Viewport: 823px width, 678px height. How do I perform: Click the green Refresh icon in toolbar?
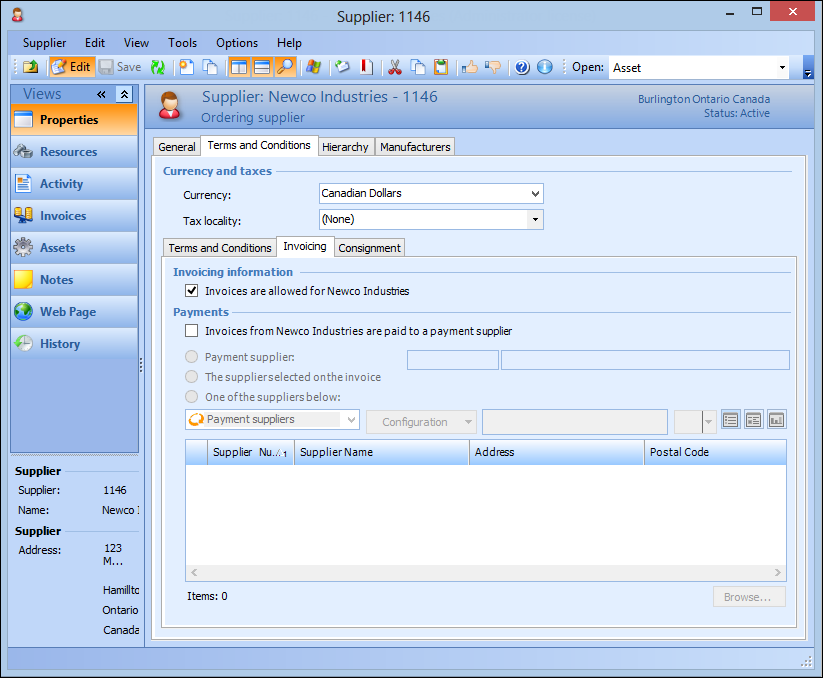click(158, 67)
